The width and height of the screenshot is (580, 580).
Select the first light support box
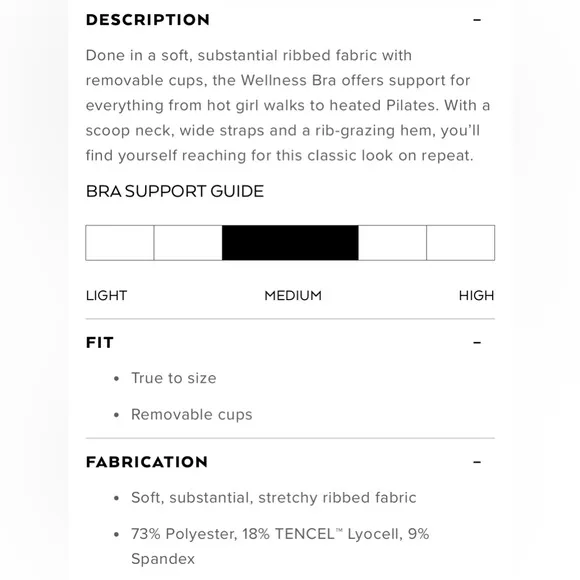tap(120, 243)
